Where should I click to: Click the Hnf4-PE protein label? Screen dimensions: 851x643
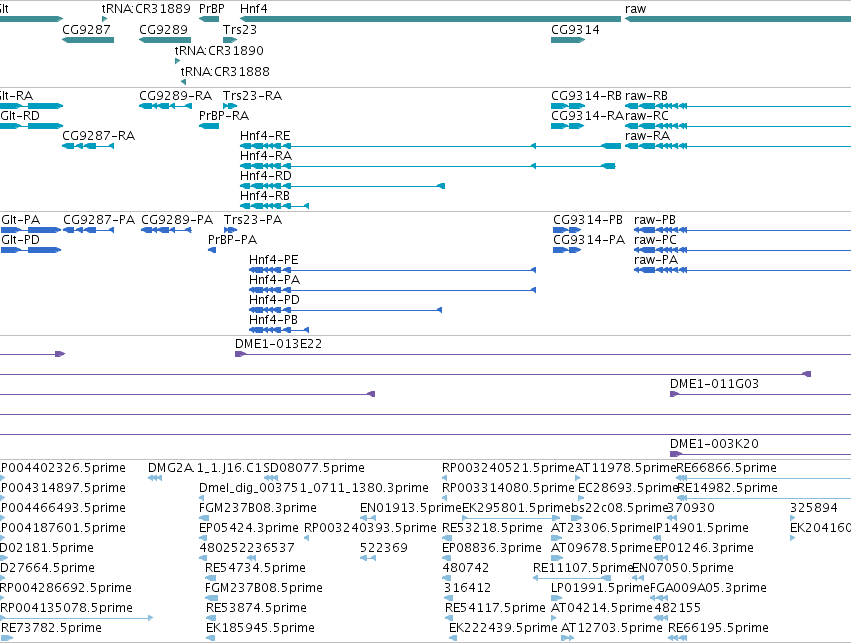tap(274, 260)
